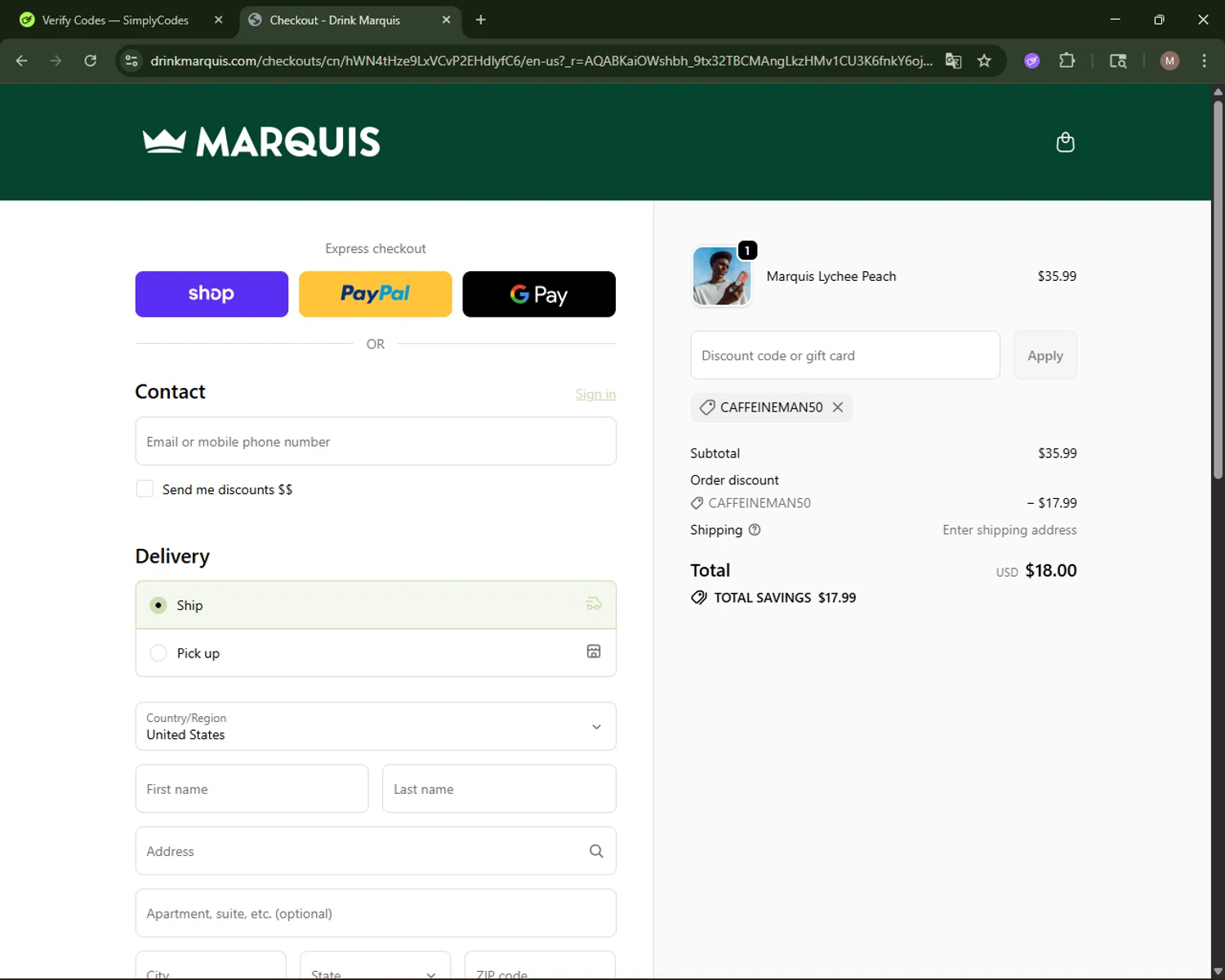Click the Marquis crown logo
The image size is (1225, 980).
261,142
